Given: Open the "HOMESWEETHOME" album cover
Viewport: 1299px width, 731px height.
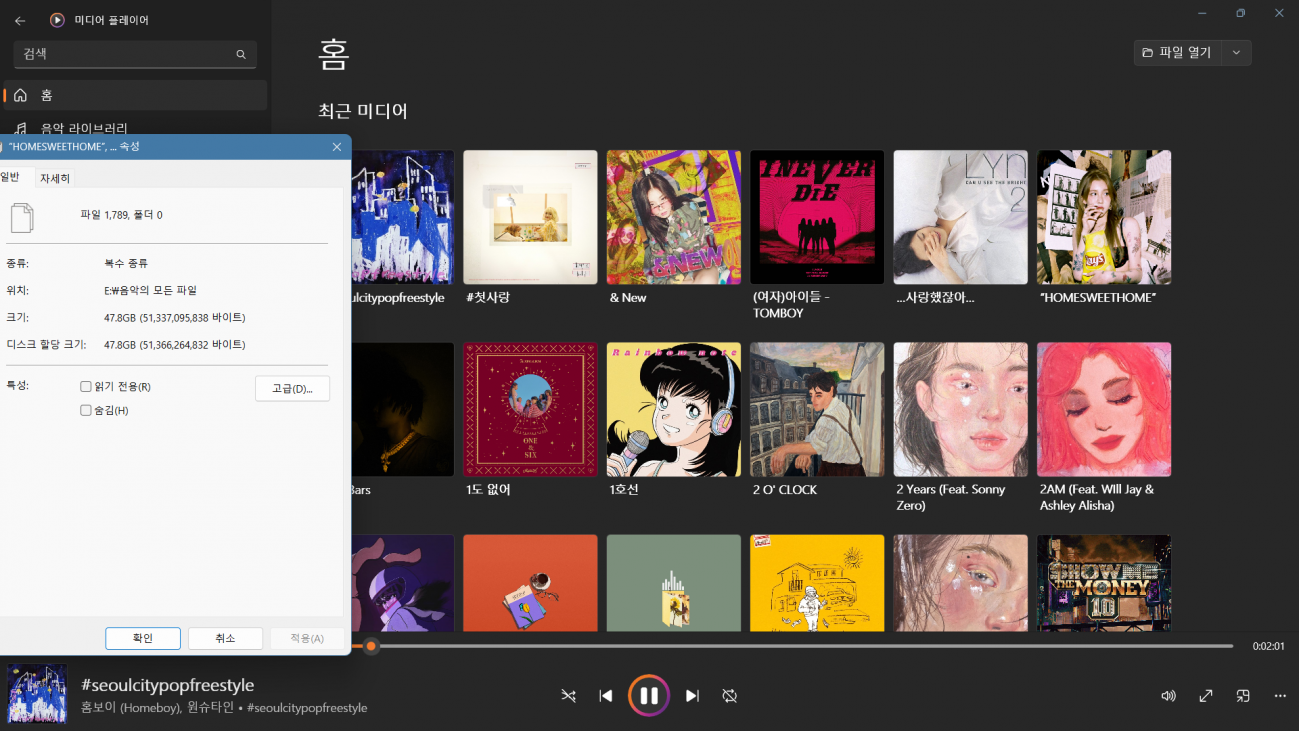Looking at the screenshot, I should 1104,217.
